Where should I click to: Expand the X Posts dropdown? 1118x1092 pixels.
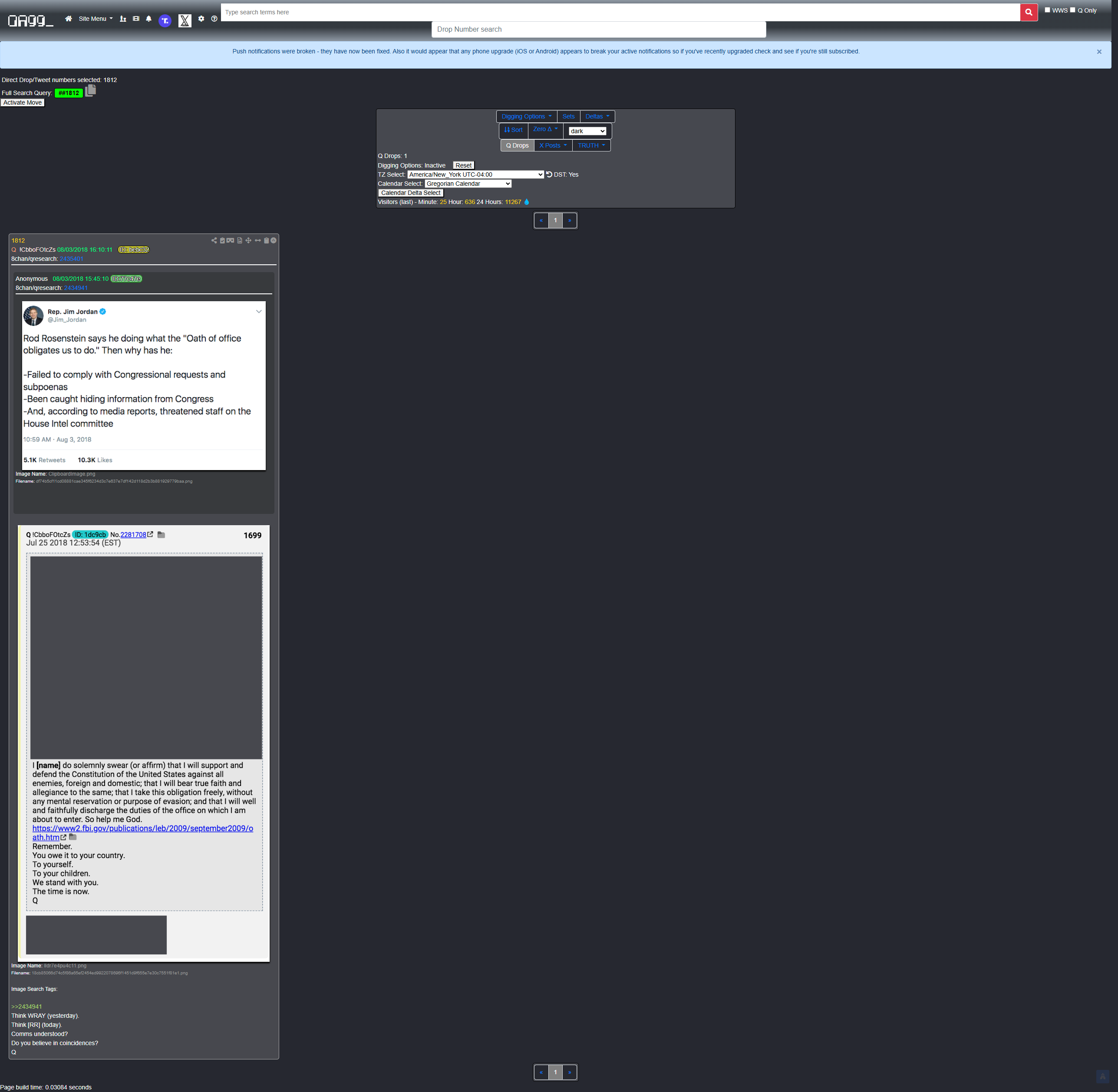tap(553, 146)
